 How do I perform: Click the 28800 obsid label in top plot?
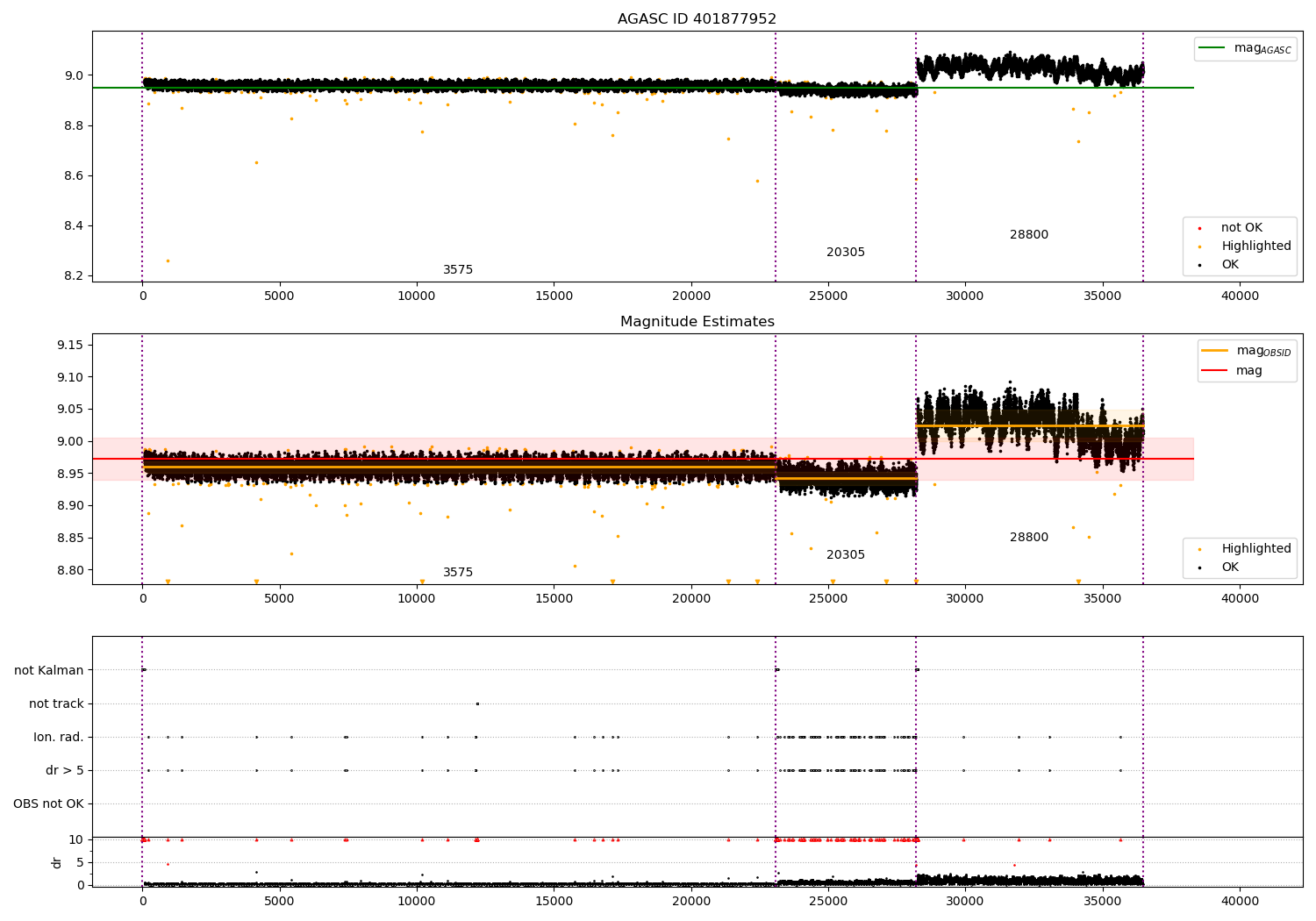(x=1029, y=235)
